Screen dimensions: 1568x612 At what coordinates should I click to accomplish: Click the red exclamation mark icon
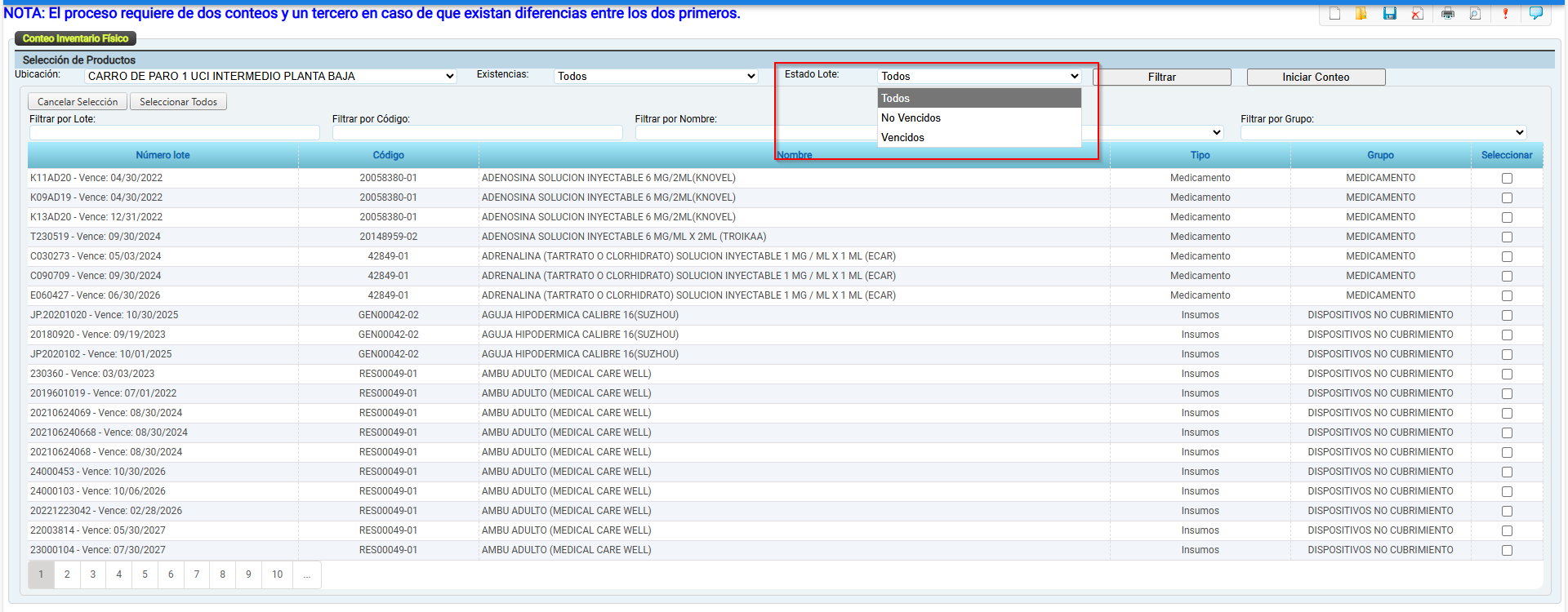[1505, 13]
